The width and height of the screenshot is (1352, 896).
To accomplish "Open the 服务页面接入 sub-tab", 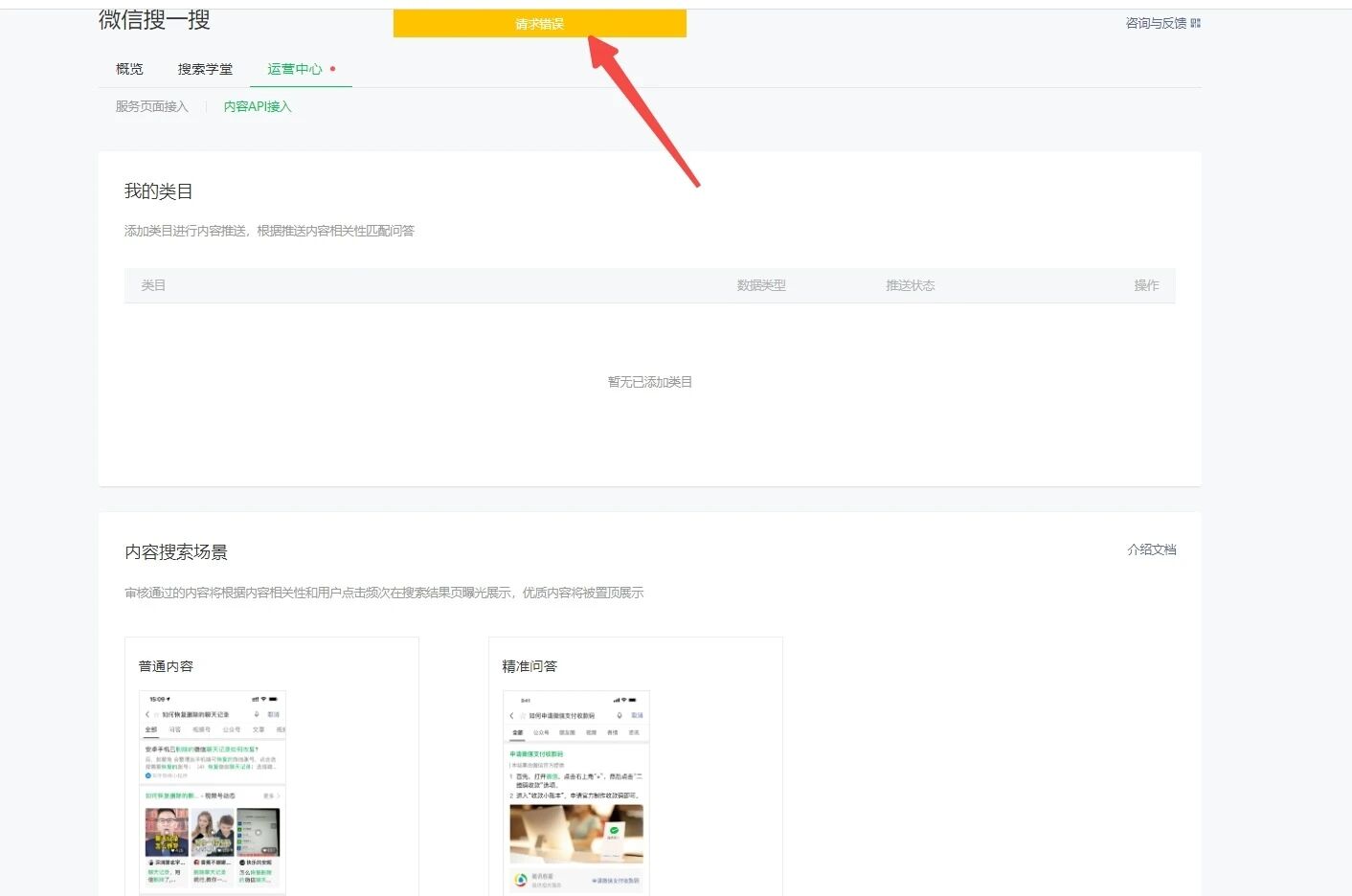I will pos(152,106).
